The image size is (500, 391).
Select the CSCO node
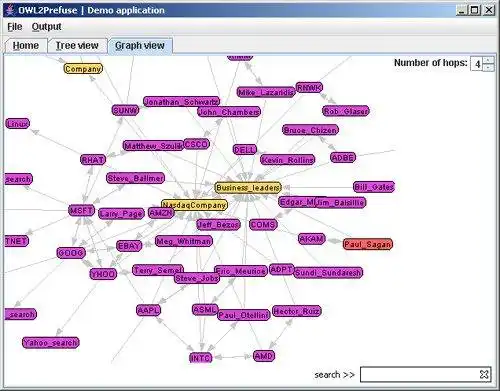point(197,144)
